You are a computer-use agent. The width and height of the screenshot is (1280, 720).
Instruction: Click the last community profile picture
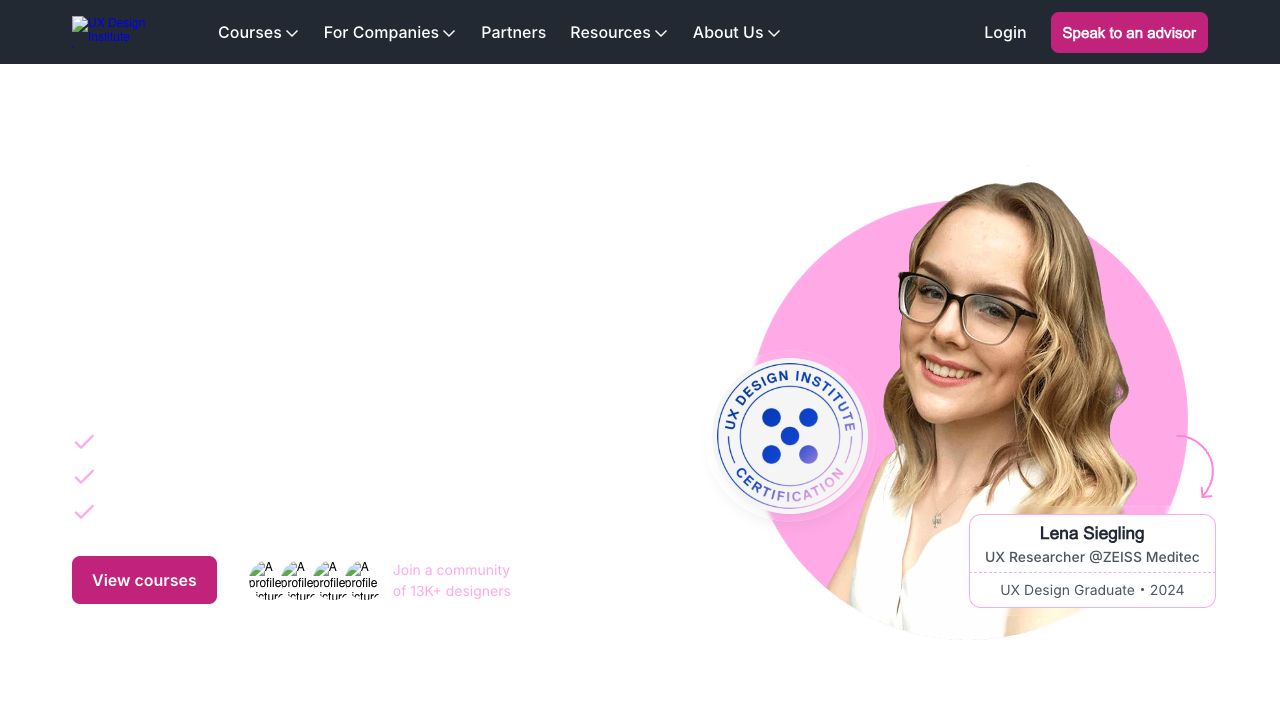(362, 580)
